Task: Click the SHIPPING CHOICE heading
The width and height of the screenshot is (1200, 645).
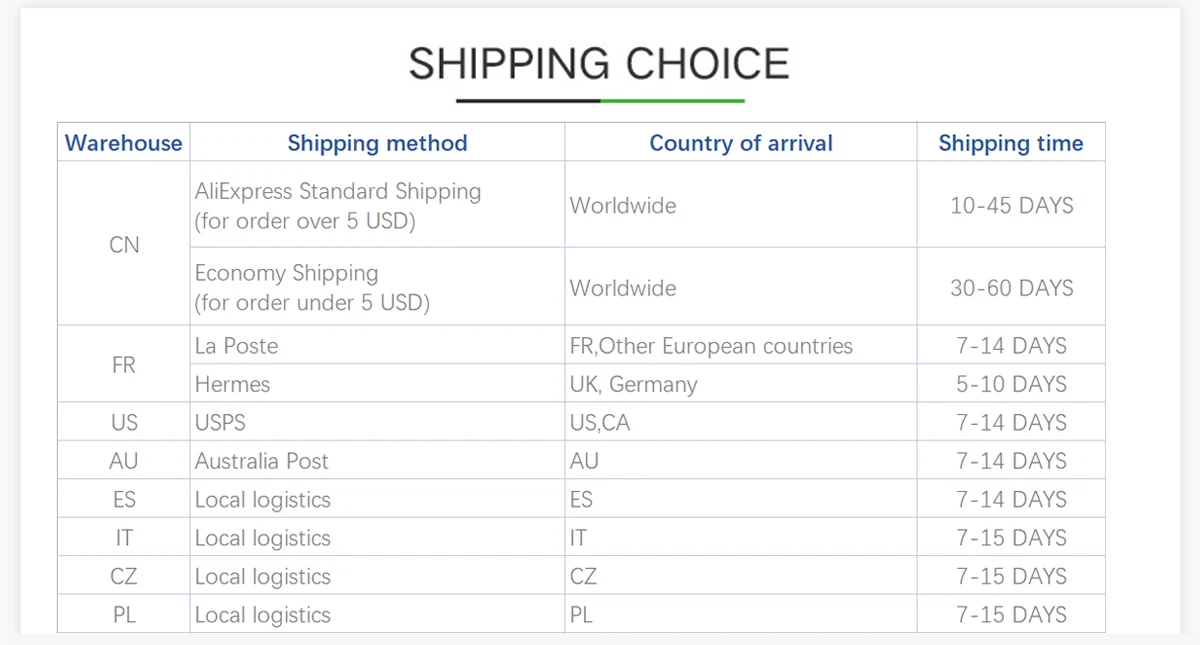Action: (599, 64)
